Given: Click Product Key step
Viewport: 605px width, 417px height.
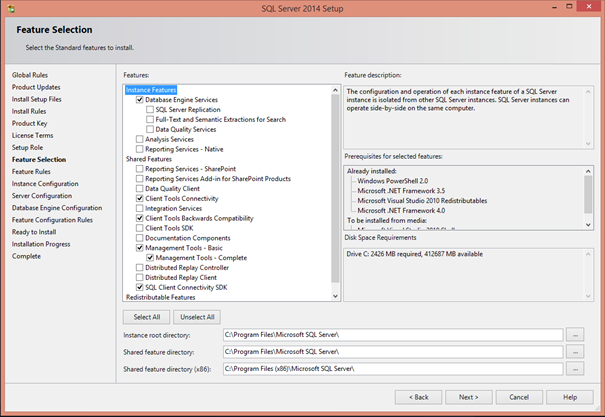Looking at the screenshot, I should coord(29,123).
